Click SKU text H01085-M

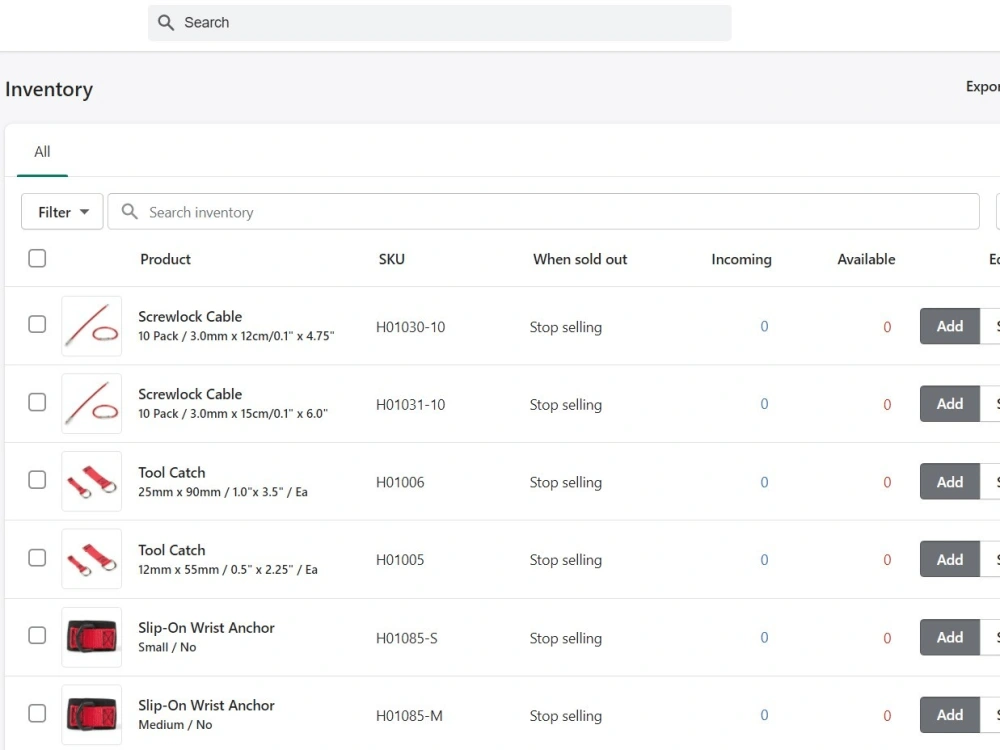(409, 716)
